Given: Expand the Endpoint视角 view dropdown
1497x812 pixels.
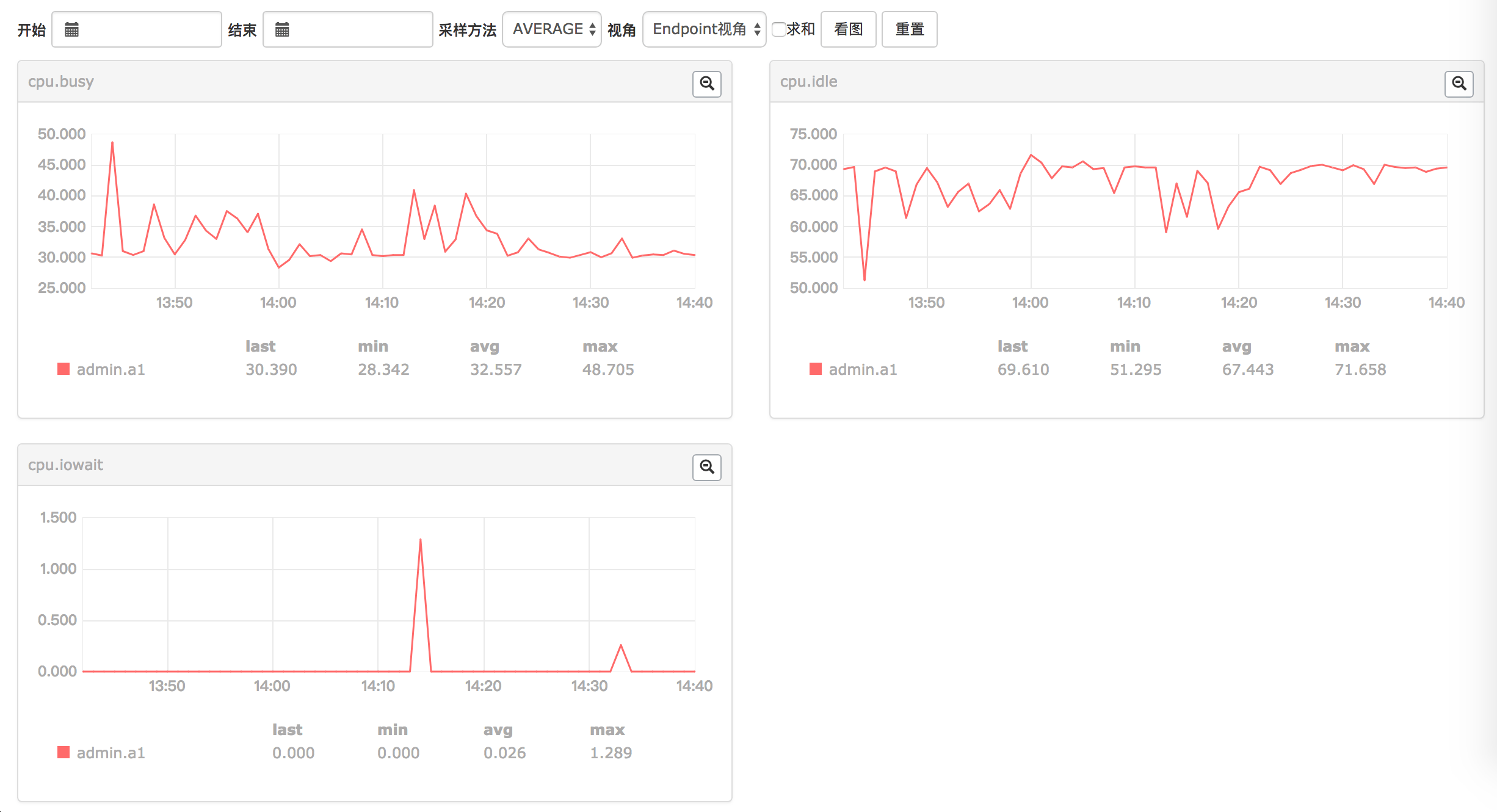Looking at the screenshot, I should click(704, 29).
